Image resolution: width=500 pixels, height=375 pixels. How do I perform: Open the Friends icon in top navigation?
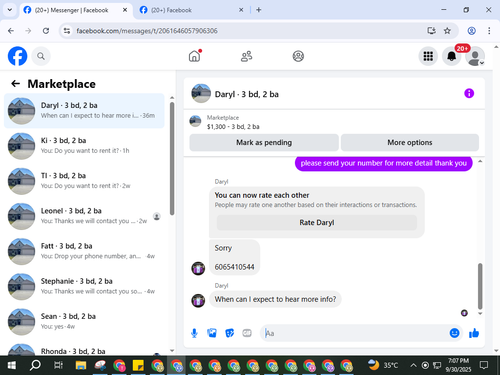coord(246,56)
